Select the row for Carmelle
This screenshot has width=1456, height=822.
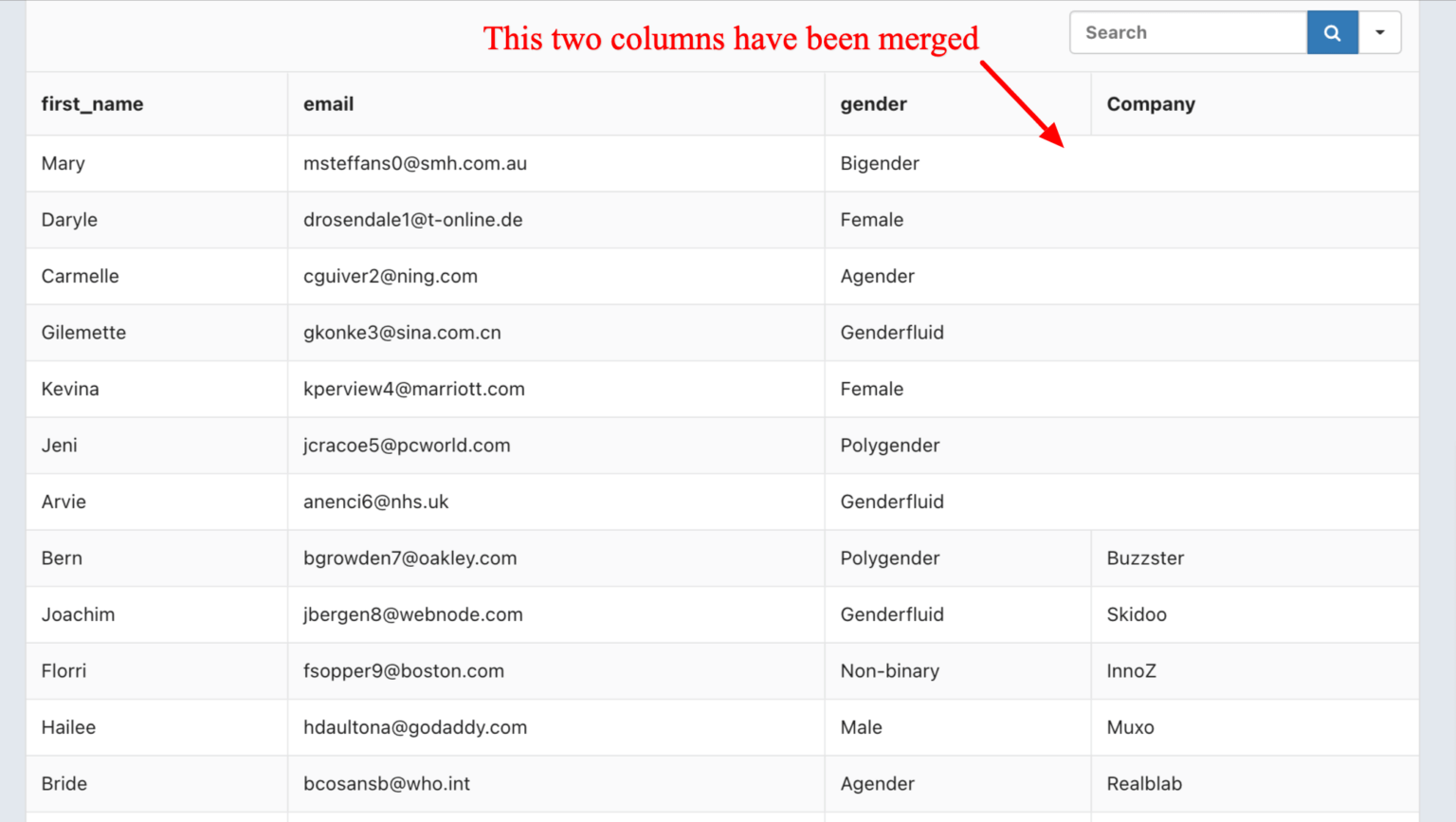pyautogui.click(x=80, y=276)
